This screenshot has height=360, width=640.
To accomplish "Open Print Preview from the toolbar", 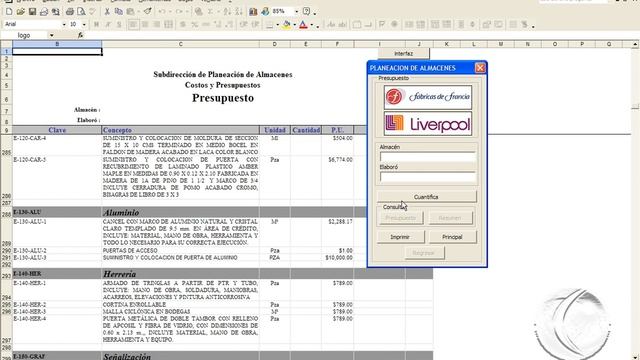I will point(81,11).
